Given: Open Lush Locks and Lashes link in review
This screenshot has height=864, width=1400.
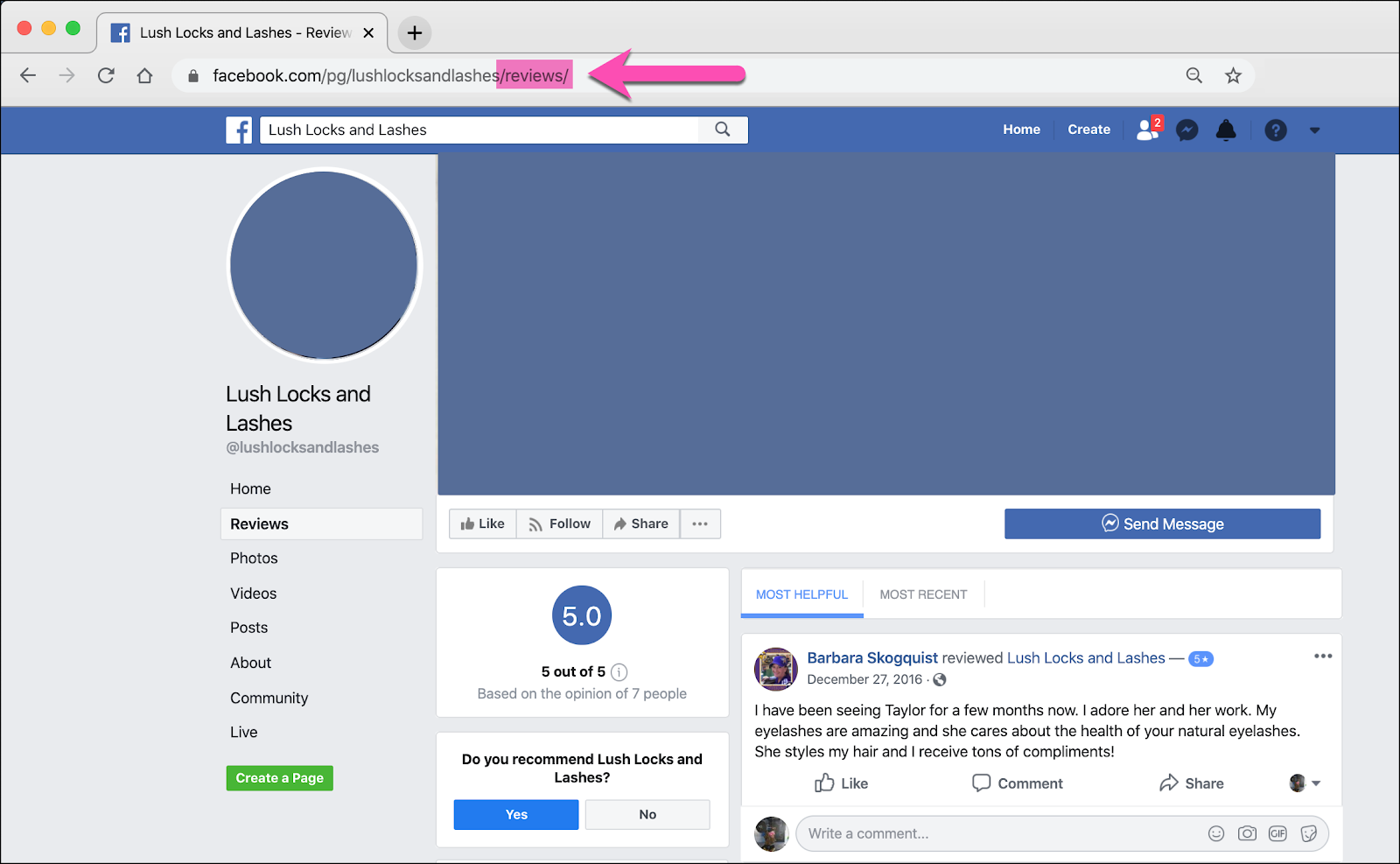Looking at the screenshot, I should click(x=1086, y=657).
